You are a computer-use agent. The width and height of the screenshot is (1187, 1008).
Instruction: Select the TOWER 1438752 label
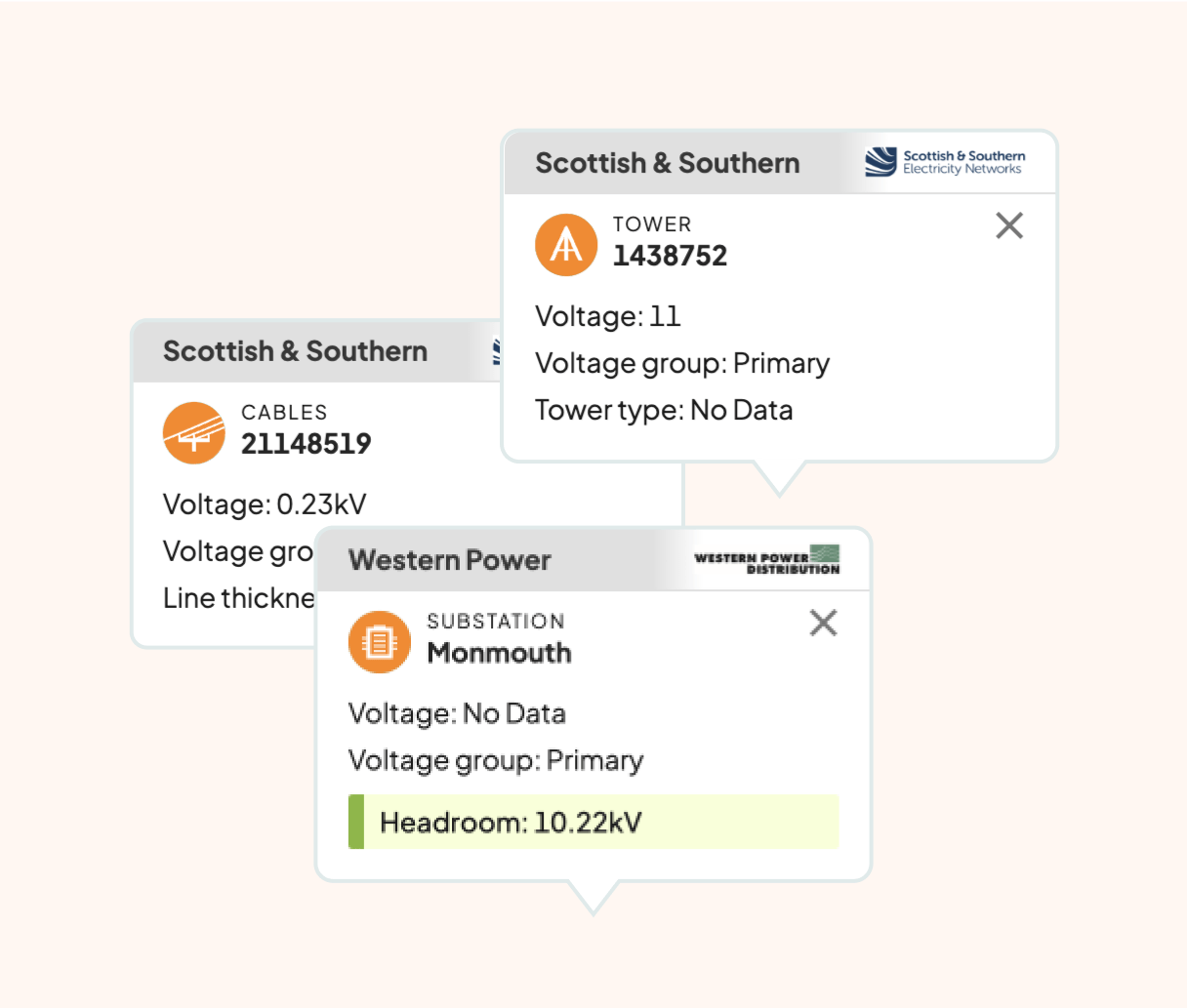(670, 241)
